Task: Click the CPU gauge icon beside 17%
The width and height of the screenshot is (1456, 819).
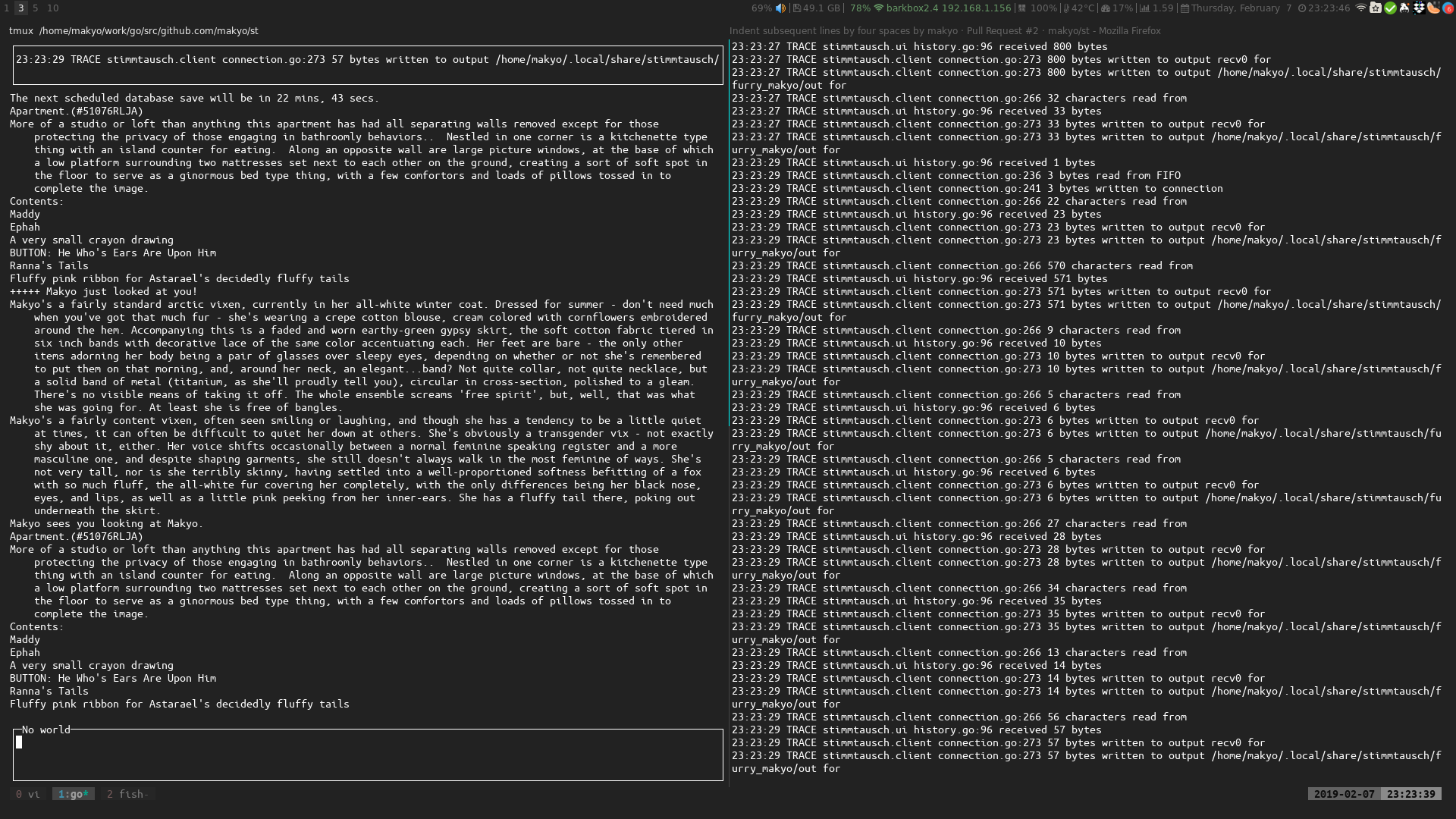Action: (1106, 8)
